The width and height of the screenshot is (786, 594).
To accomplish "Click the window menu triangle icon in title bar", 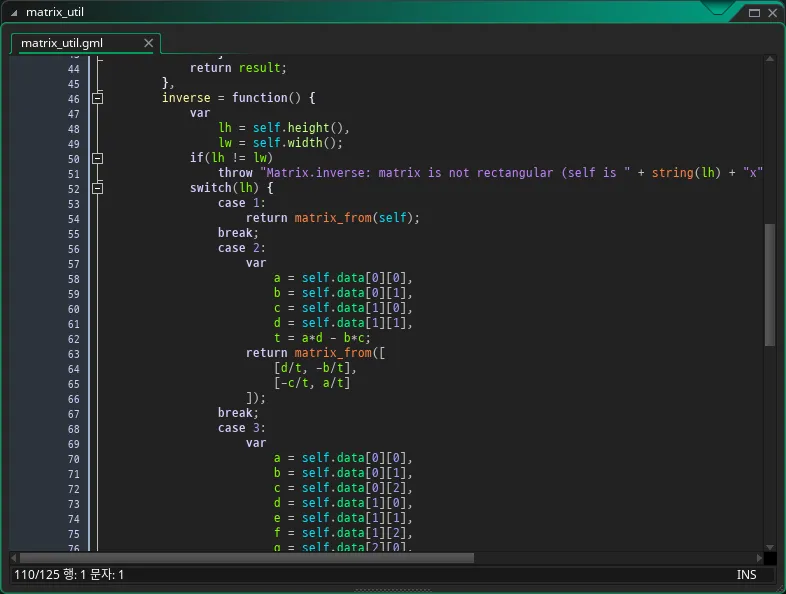I will point(14,12).
